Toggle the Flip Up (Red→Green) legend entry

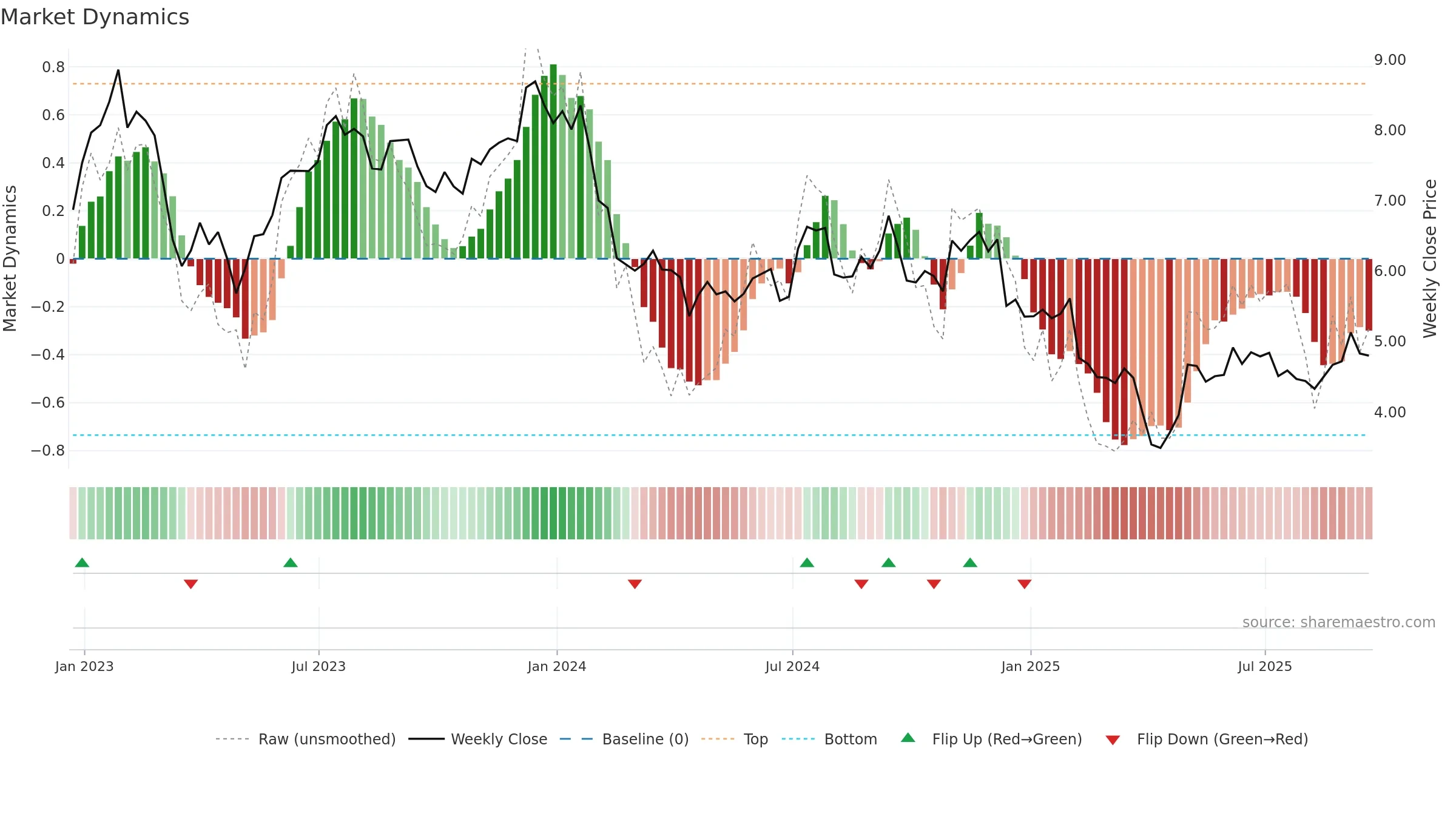[991, 739]
